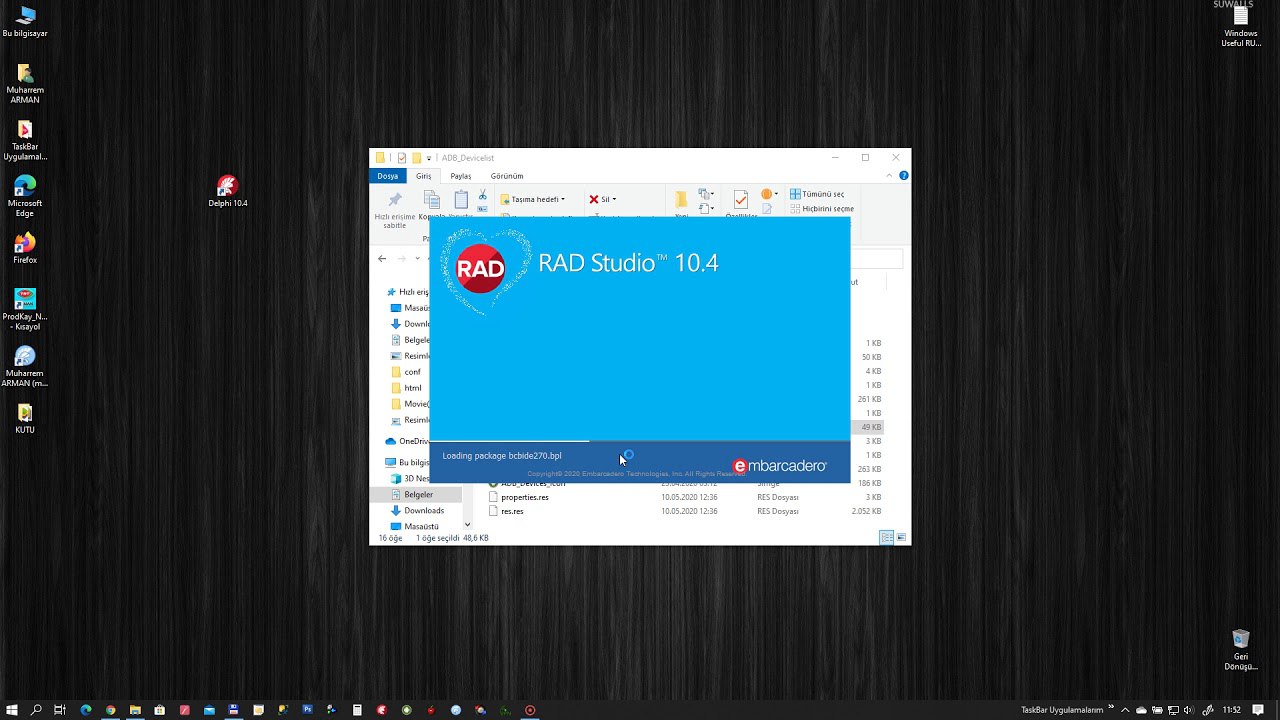This screenshot has width=1280, height=720.
Task: Expand TaskBar Uygulamalarım toolbar chevron
Action: click(1110, 708)
